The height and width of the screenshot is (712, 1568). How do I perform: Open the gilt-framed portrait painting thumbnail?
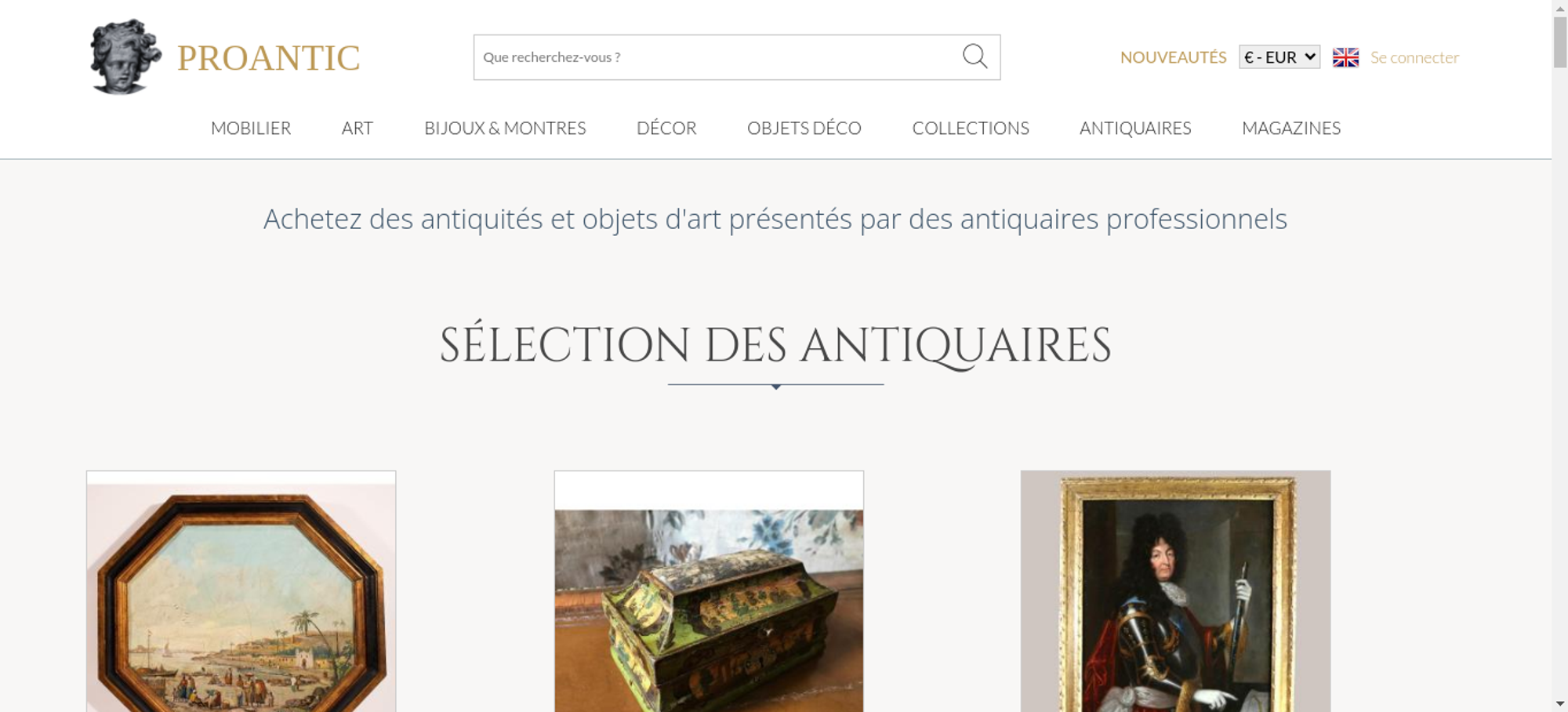(x=1175, y=591)
